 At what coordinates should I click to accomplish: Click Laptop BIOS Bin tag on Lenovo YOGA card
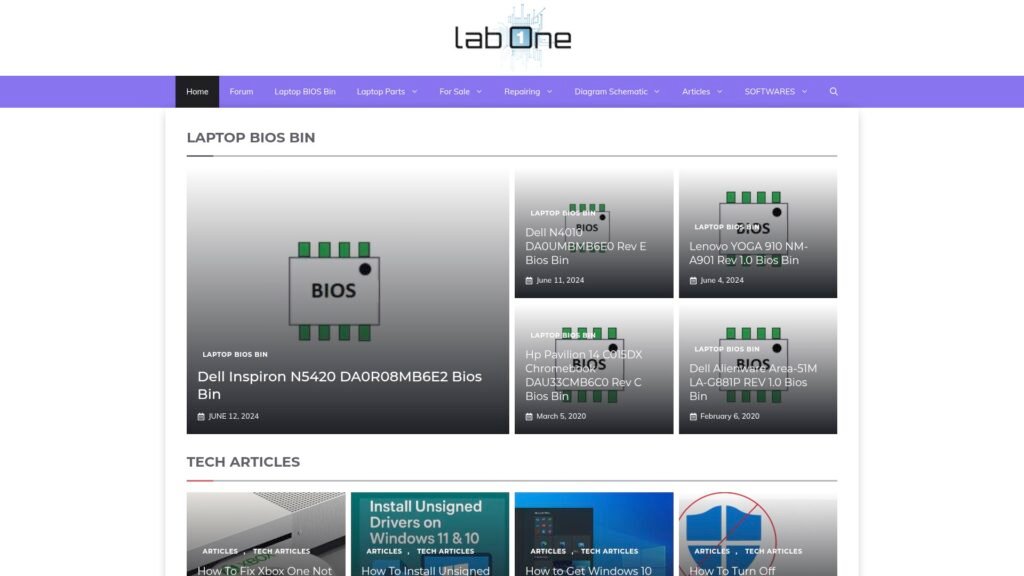(x=727, y=227)
